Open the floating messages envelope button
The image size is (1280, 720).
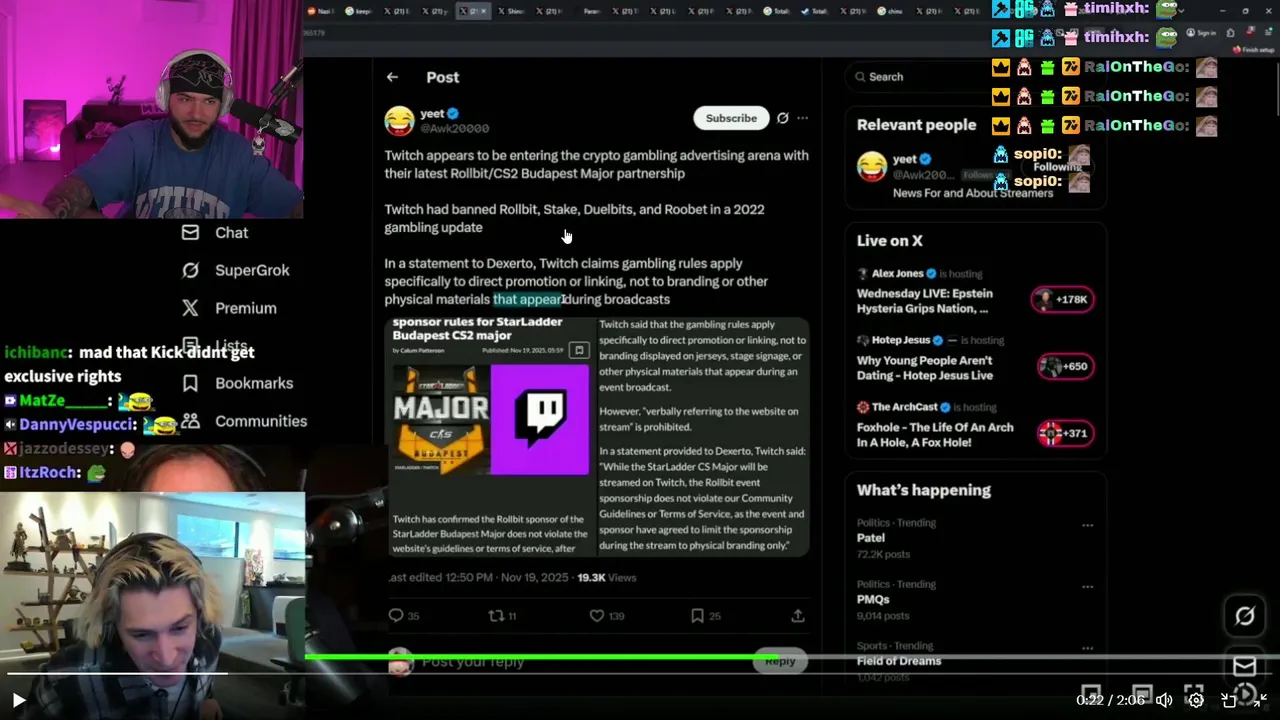1245,665
